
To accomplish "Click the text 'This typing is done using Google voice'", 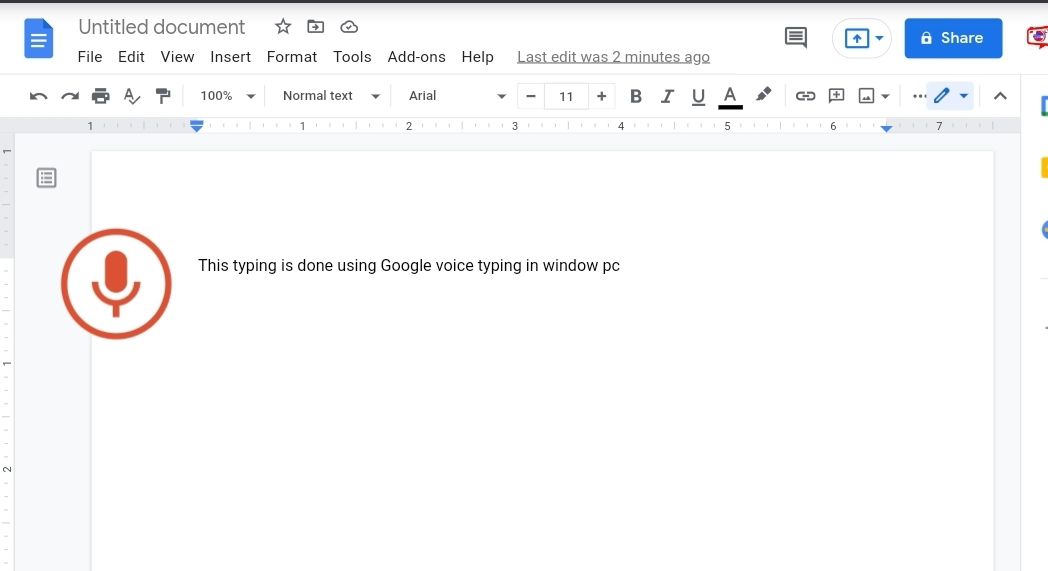I will click(336, 265).
